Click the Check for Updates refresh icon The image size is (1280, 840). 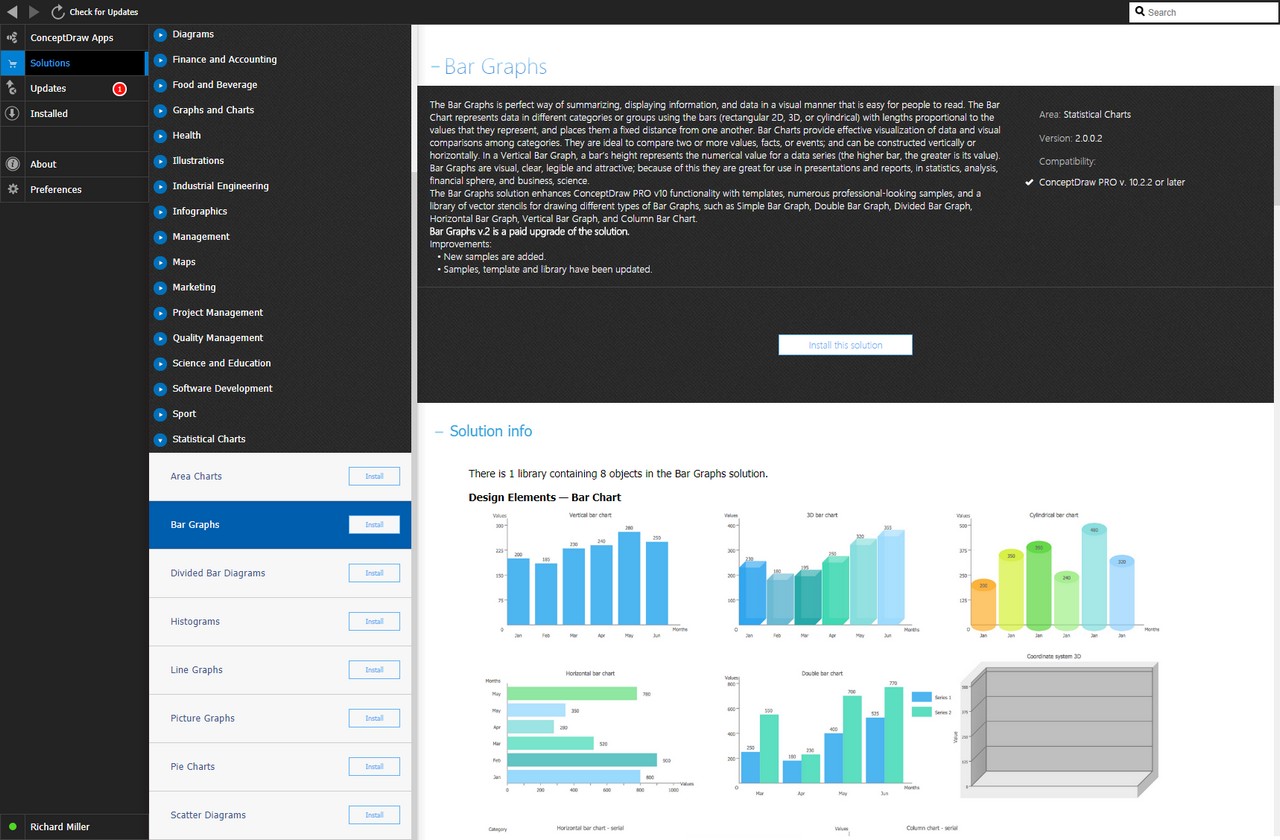tap(57, 12)
